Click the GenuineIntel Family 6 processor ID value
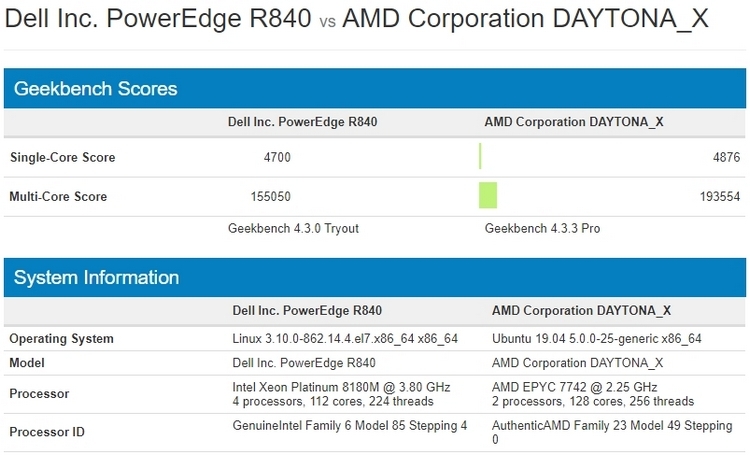 pos(350,426)
